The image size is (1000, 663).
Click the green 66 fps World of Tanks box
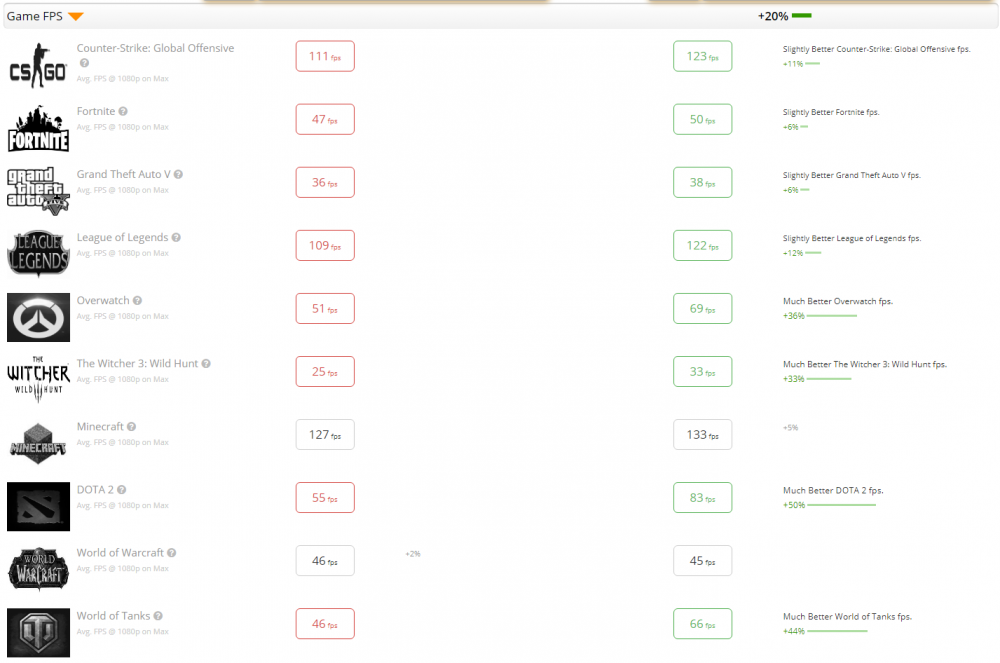[703, 624]
